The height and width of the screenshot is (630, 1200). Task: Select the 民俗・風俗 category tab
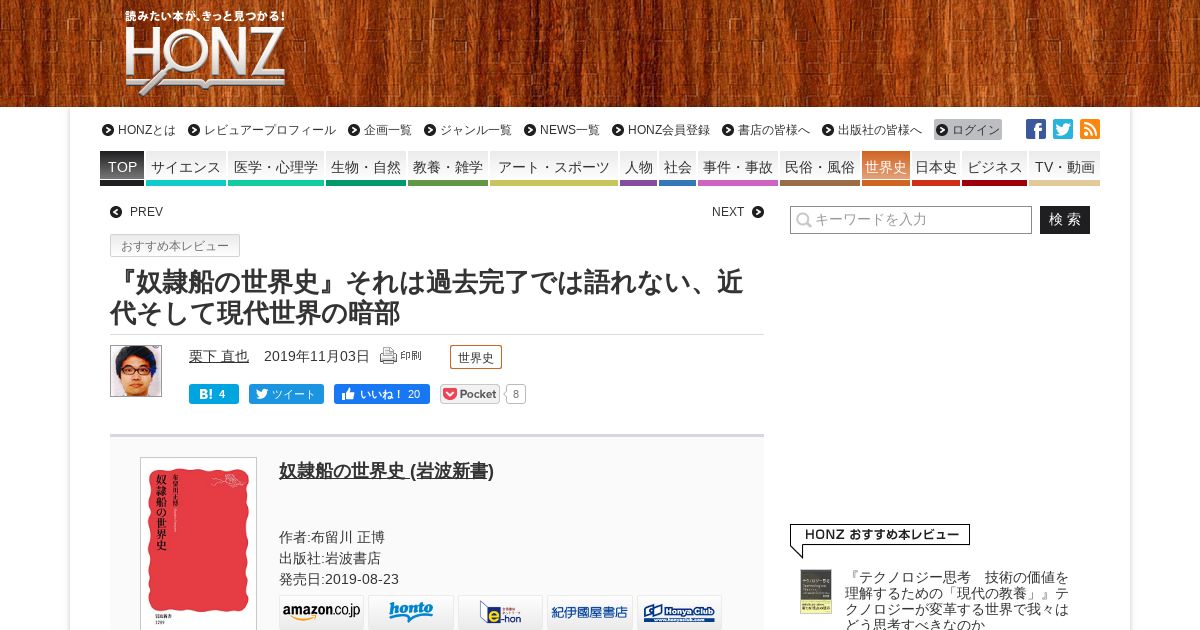point(820,168)
